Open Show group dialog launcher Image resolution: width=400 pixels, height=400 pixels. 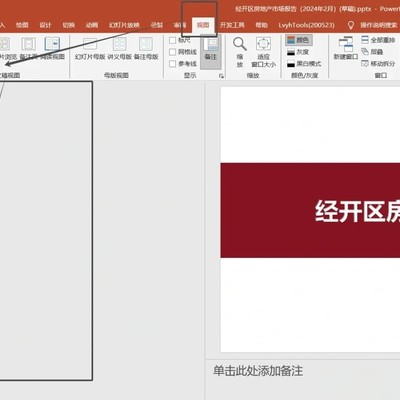[x=221, y=76]
